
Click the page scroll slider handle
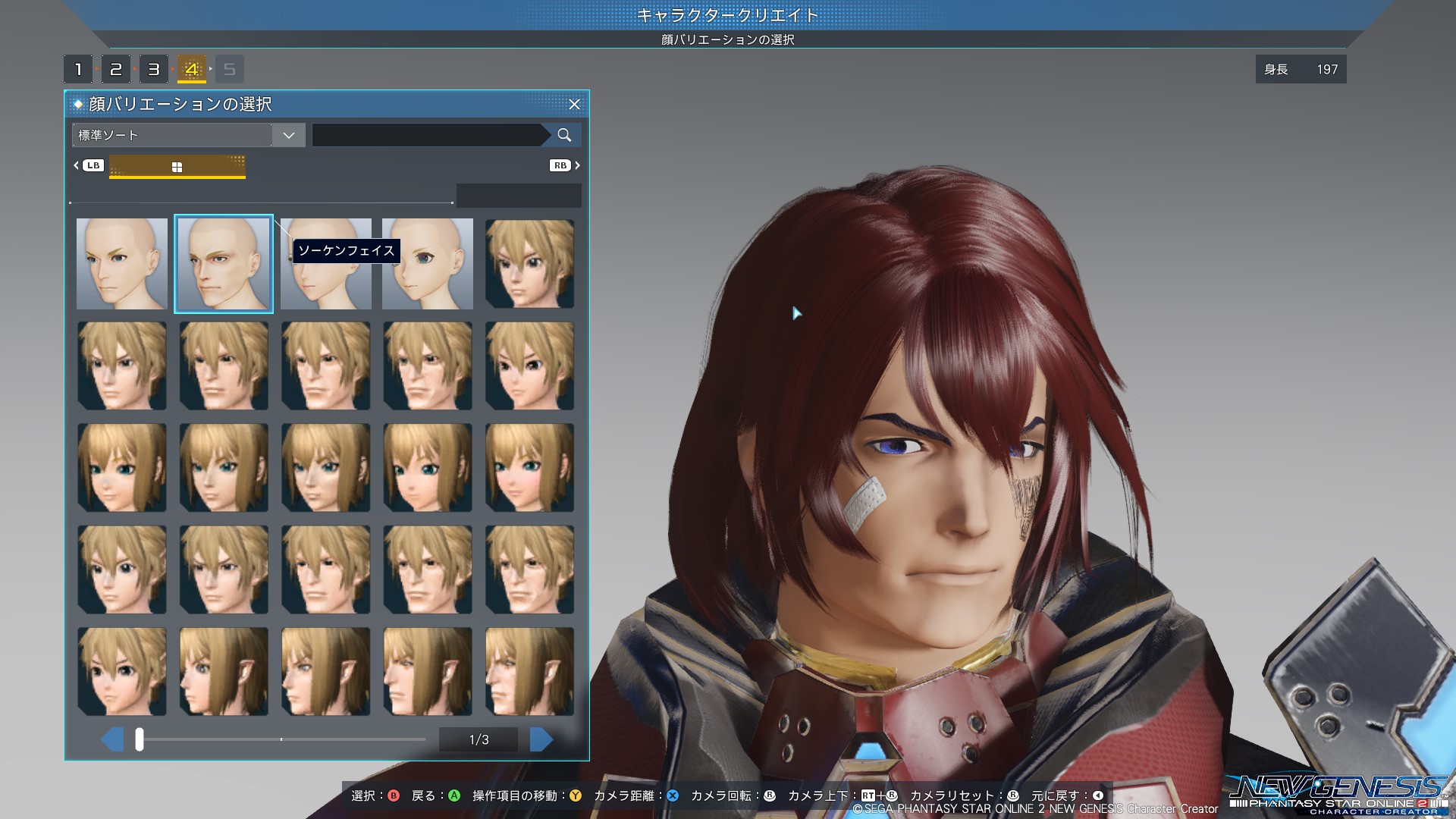[x=140, y=739]
